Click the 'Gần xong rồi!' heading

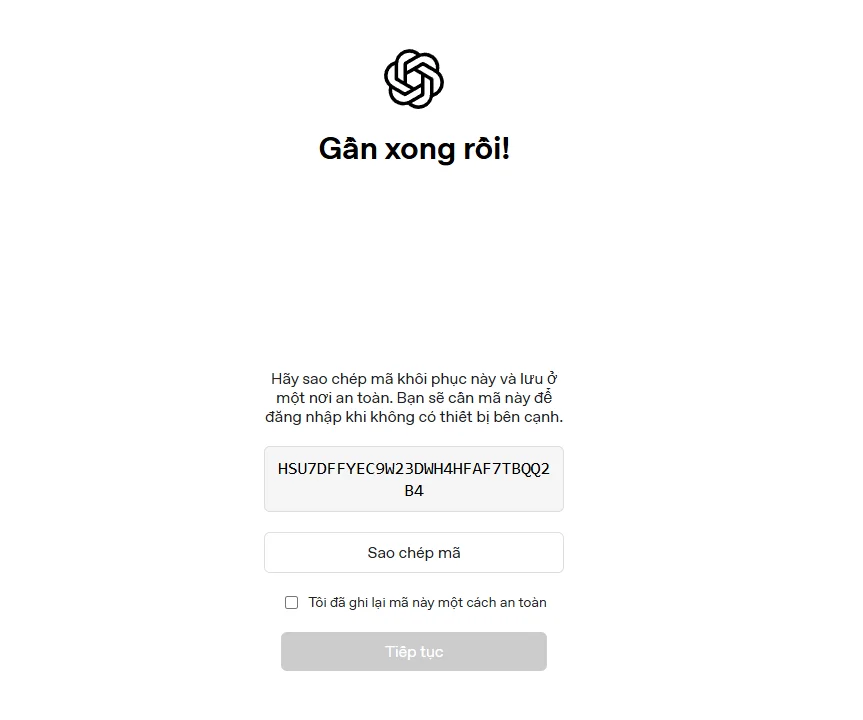point(414,149)
